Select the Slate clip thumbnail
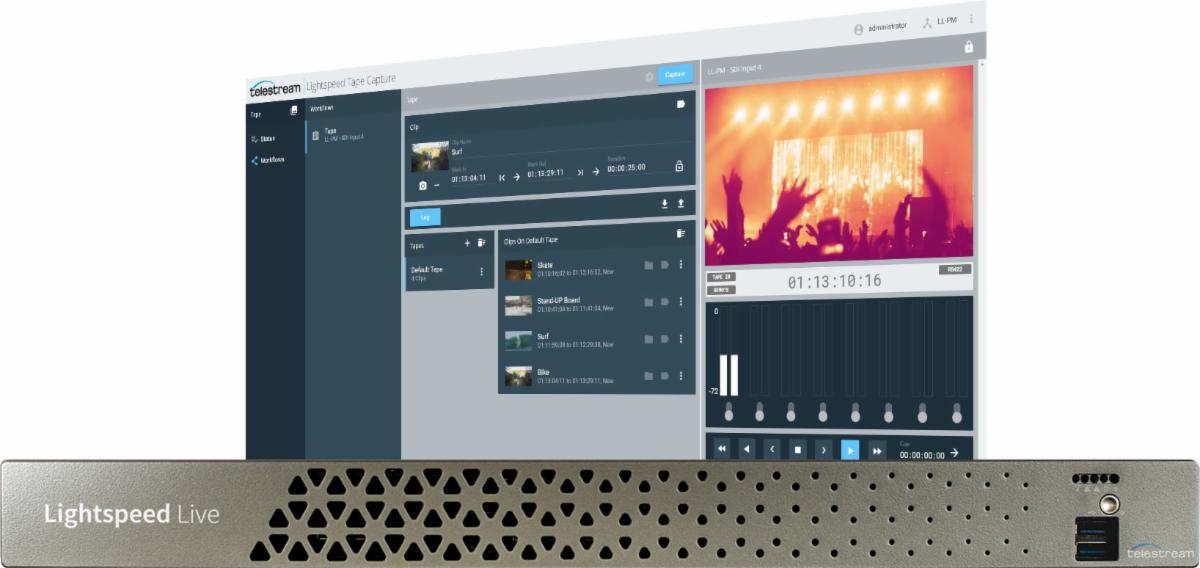The height and width of the screenshot is (568, 1200). point(518,270)
